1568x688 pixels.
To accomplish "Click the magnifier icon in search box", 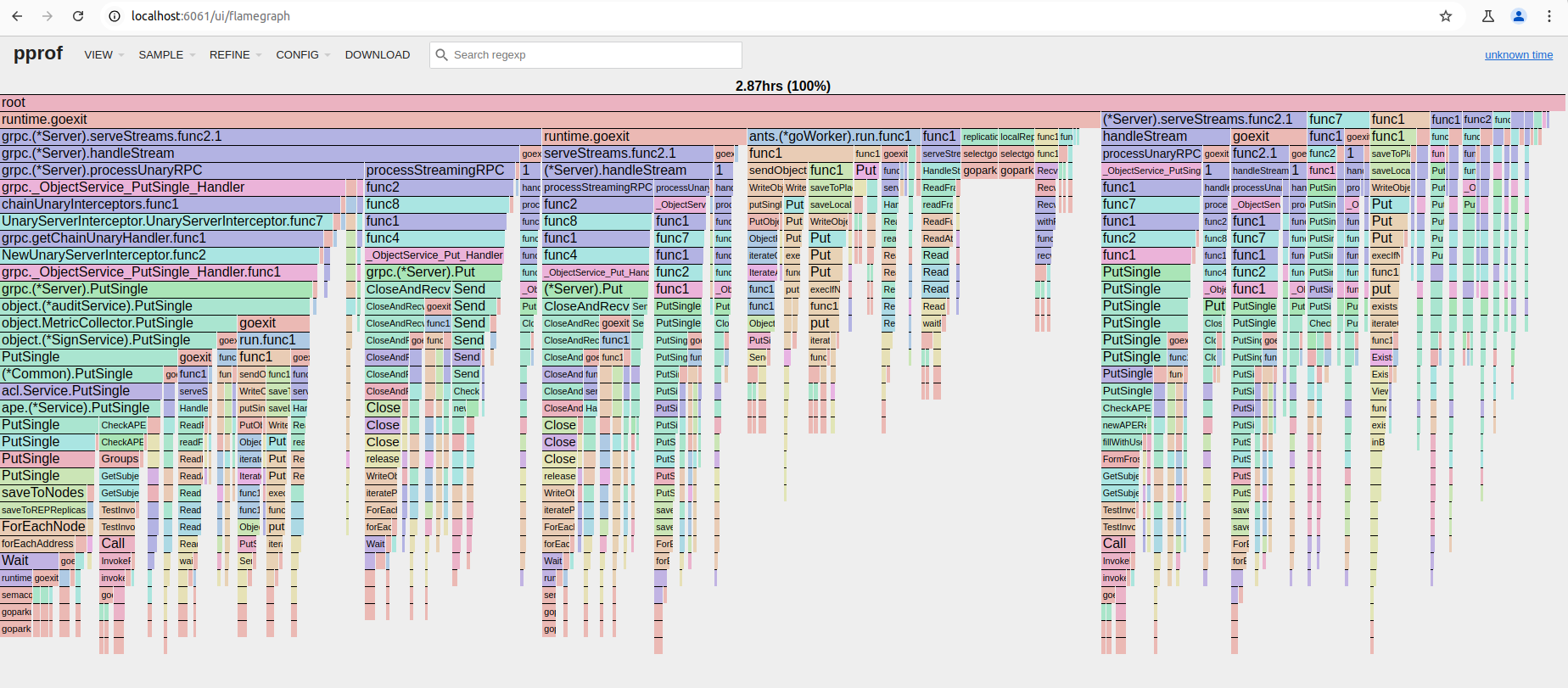I will [441, 55].
